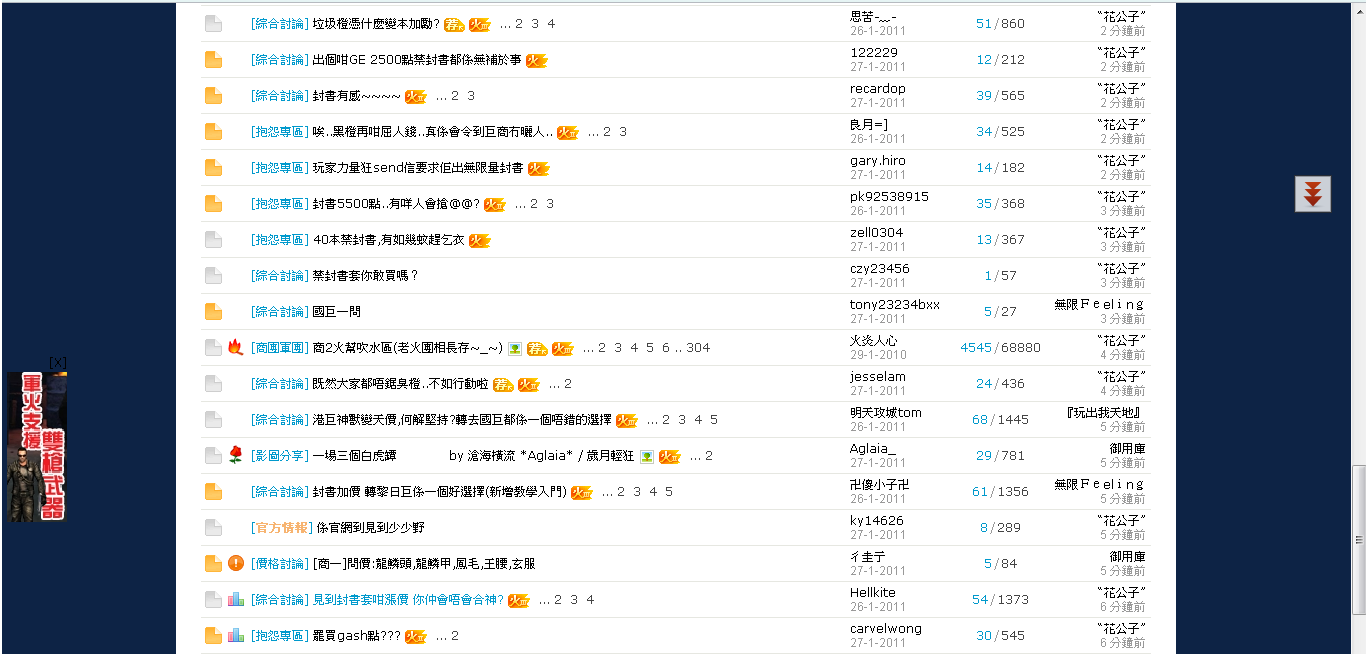Click the recommended badge on 既然大家都唔鋸臭橙
This screenshot has height=654, width=1366.
(x=503, y=384)
